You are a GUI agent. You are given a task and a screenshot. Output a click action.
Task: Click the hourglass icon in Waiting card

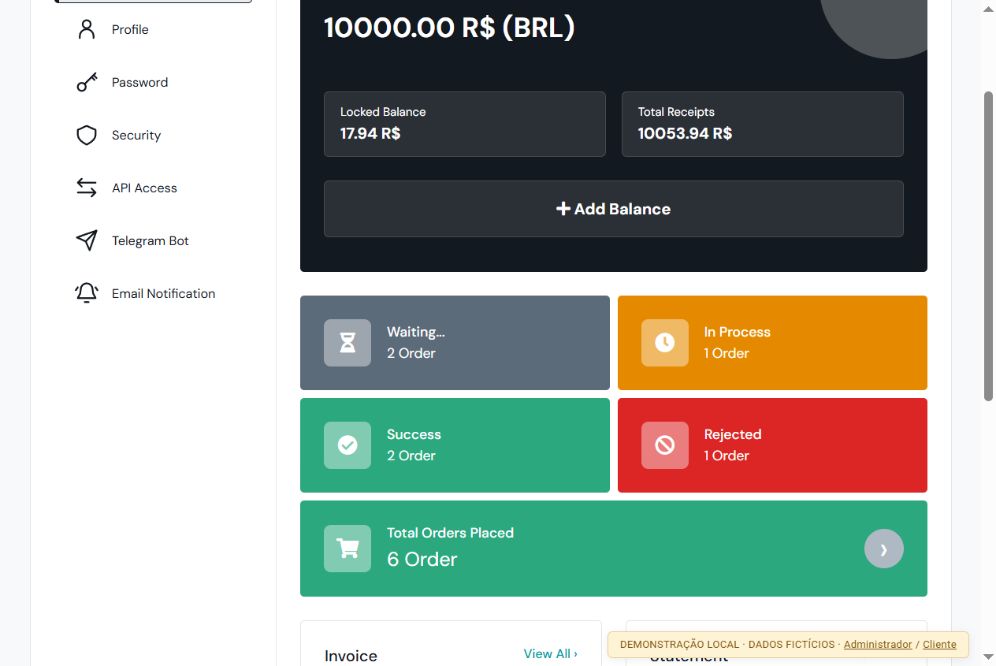[x=347, y=343]
